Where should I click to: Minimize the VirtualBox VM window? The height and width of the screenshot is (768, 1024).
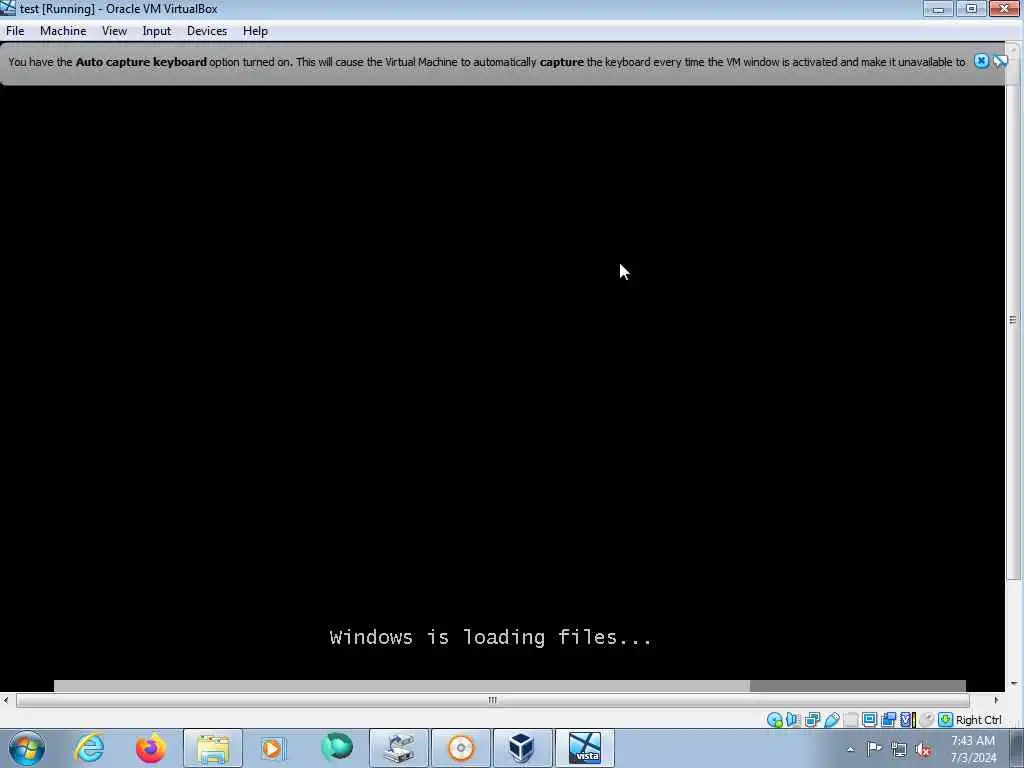[938, 8]
